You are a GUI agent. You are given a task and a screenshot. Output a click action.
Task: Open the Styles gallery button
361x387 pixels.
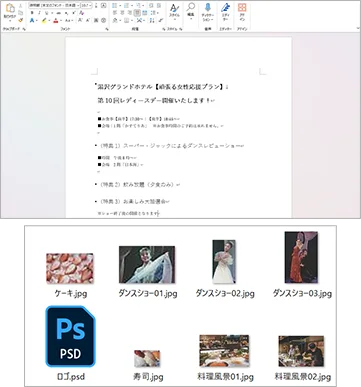coord(174,11)
